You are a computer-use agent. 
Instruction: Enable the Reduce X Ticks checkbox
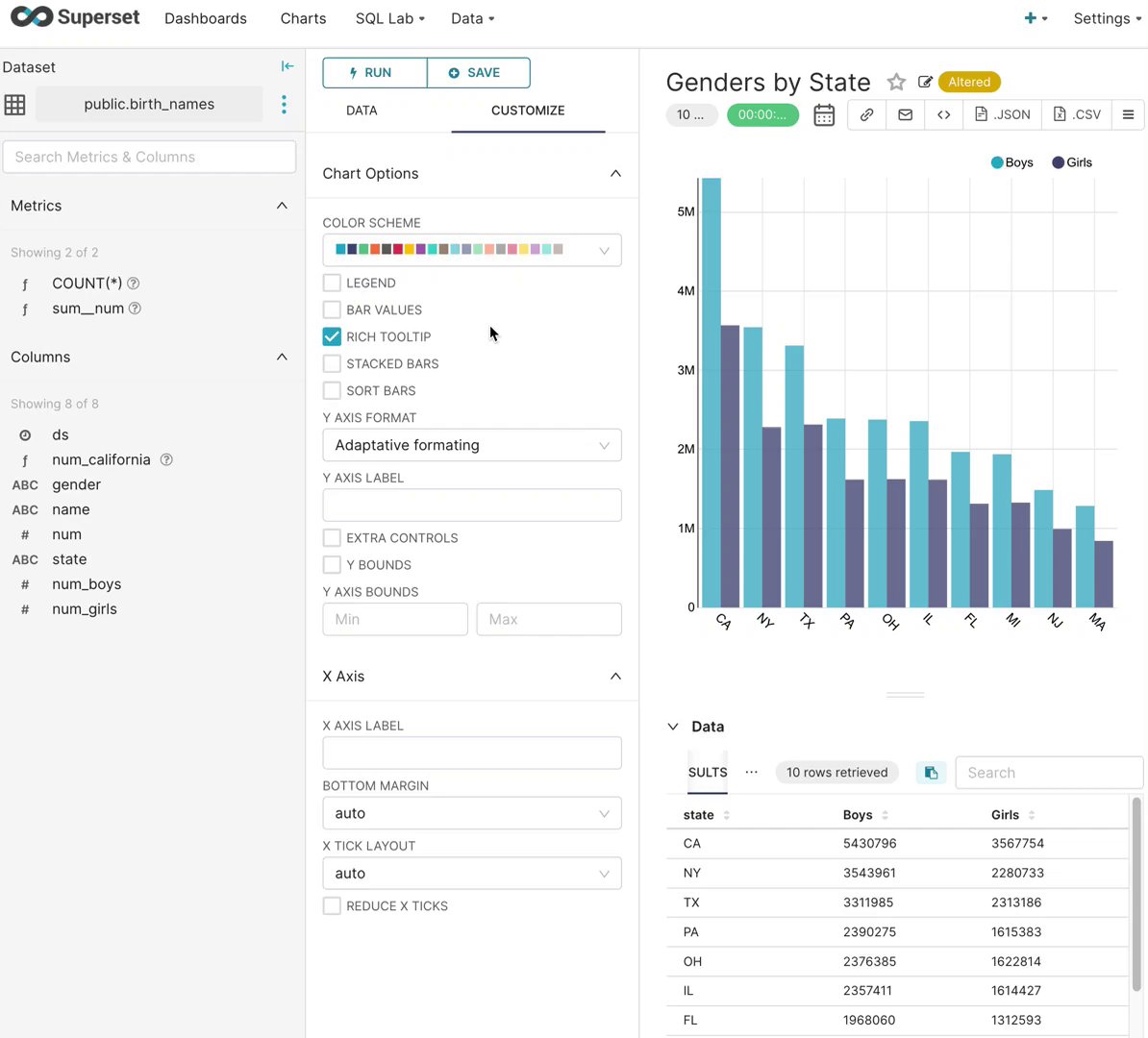tap(332, 906)
